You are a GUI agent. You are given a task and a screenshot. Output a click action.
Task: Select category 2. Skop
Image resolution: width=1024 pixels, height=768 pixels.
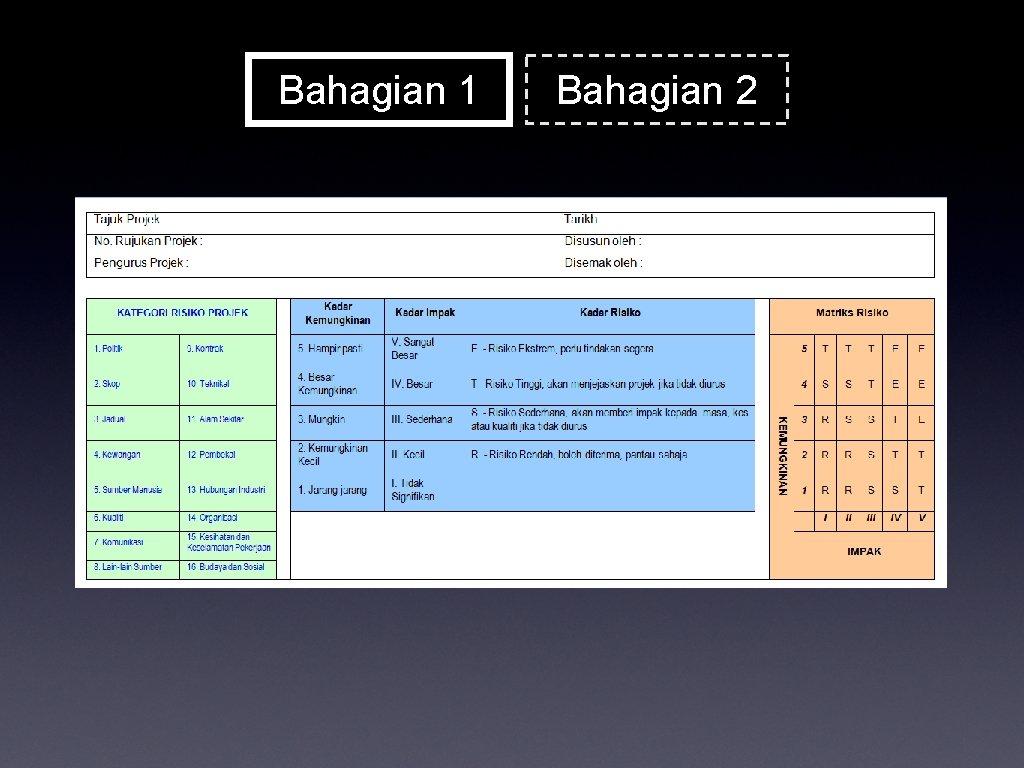click(x=107, y=384)
